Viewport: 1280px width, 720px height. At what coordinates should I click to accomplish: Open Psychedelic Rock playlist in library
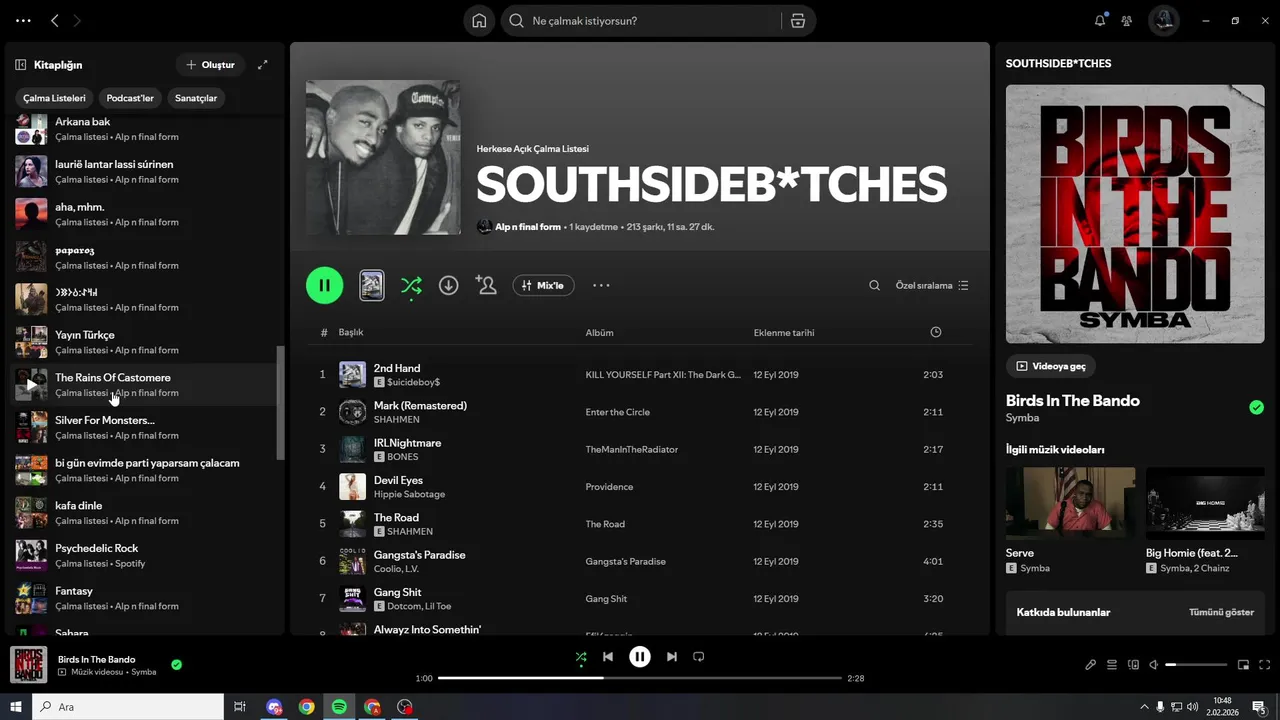click(x=145, y=555)
